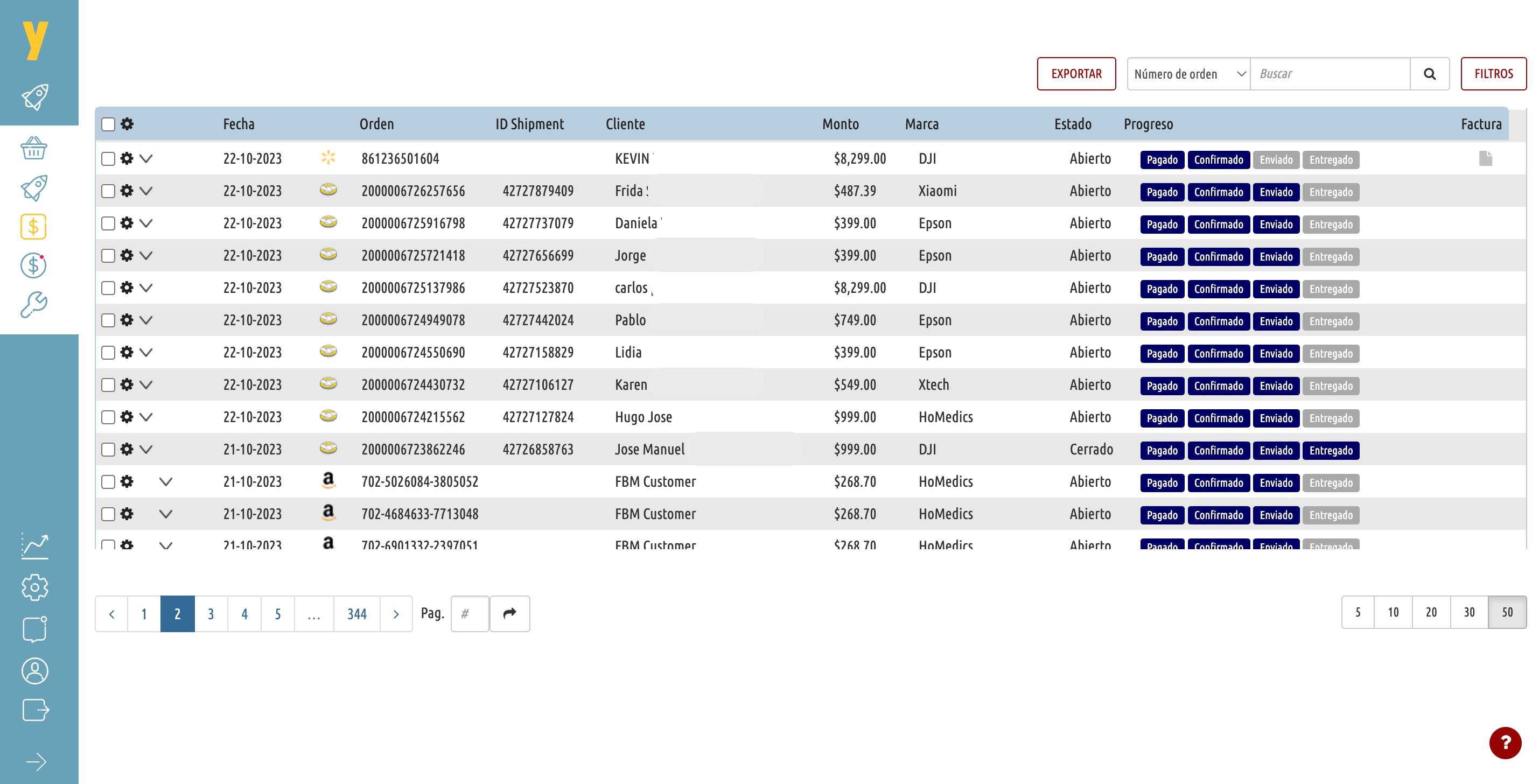Click the search magnifier icon
The width and height of the screenshot is (1539, 784).
pyautogui.click(x=1429, y=74)
